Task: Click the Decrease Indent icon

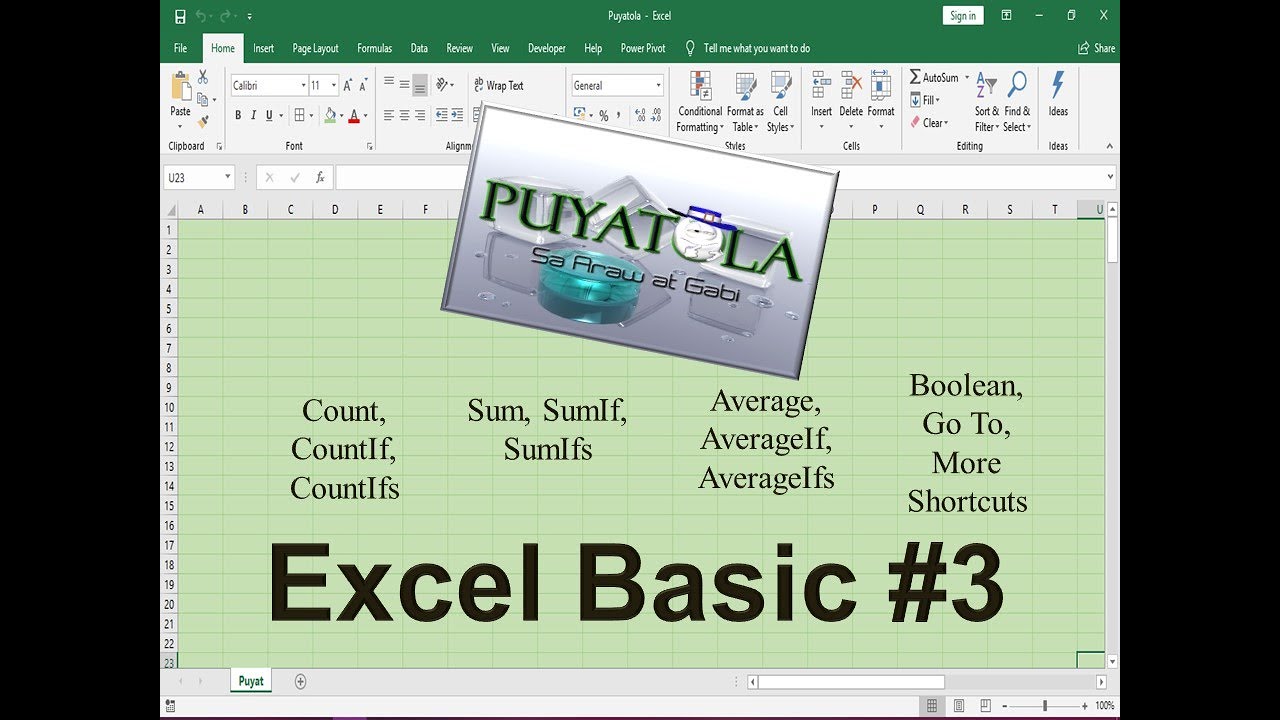Action: tap(441, 115)
